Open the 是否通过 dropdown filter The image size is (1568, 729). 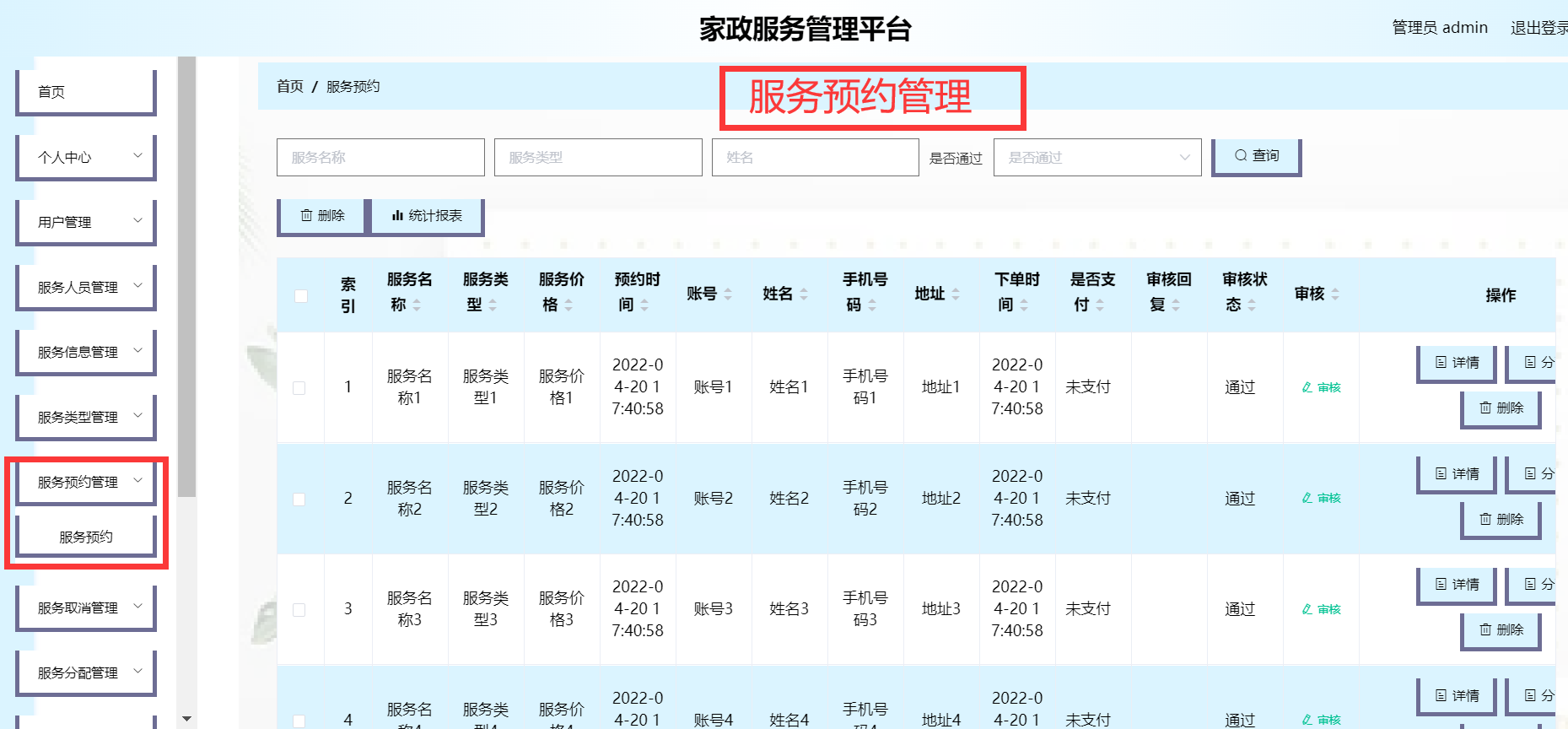[1097, 158]
